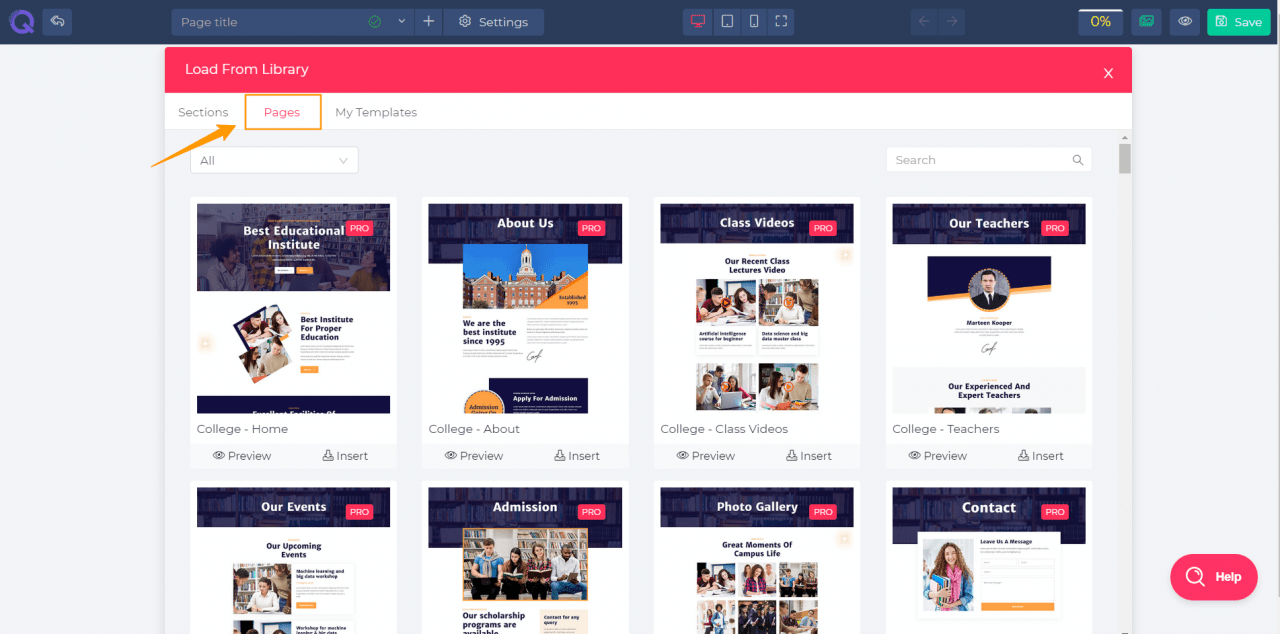Click the library scrollbar thumb
Viewport: 1280px width, 634px height.
1125,158
